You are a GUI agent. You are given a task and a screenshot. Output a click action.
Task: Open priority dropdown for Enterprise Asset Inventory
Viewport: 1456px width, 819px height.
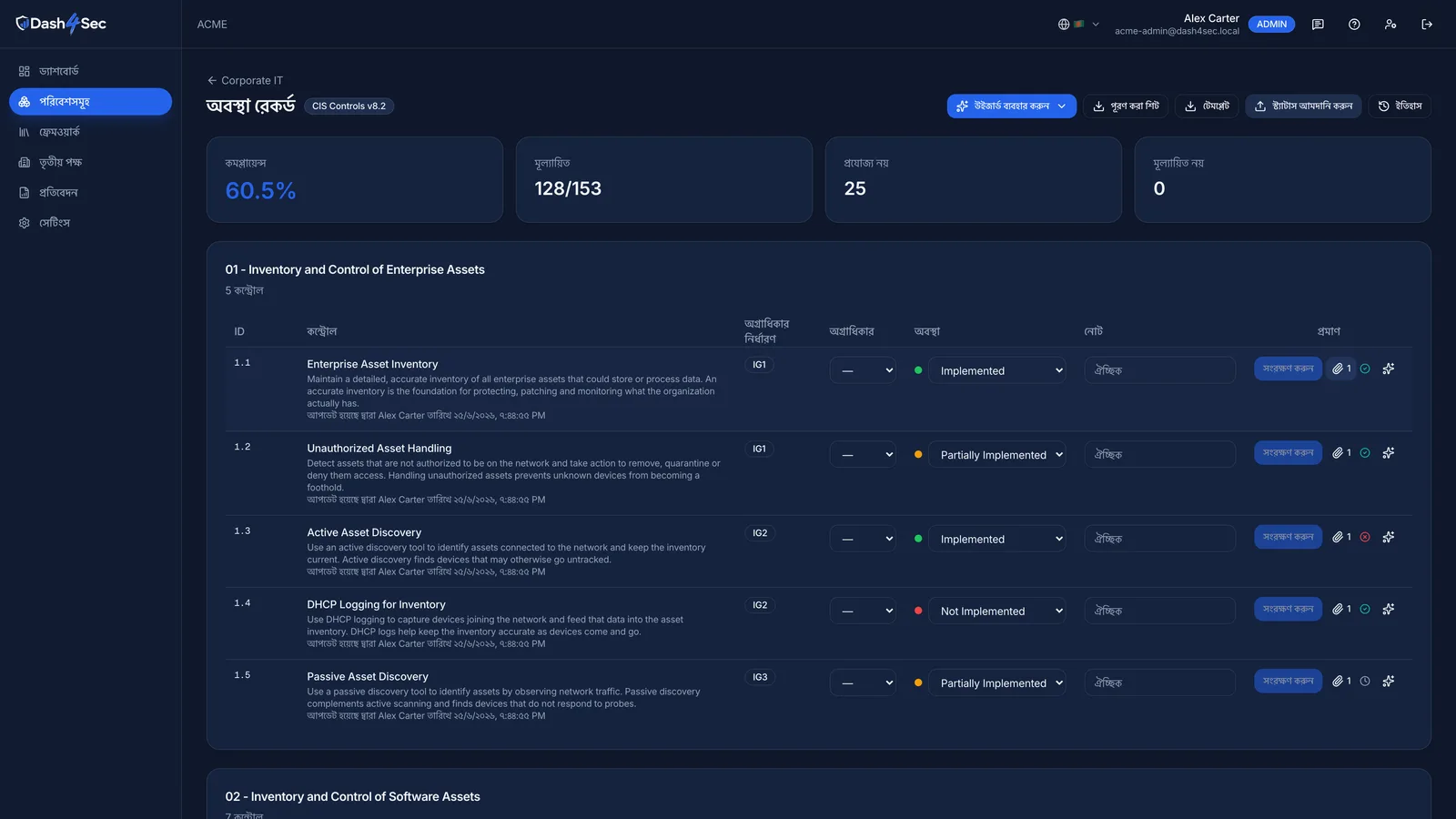(x=863, y=370)
